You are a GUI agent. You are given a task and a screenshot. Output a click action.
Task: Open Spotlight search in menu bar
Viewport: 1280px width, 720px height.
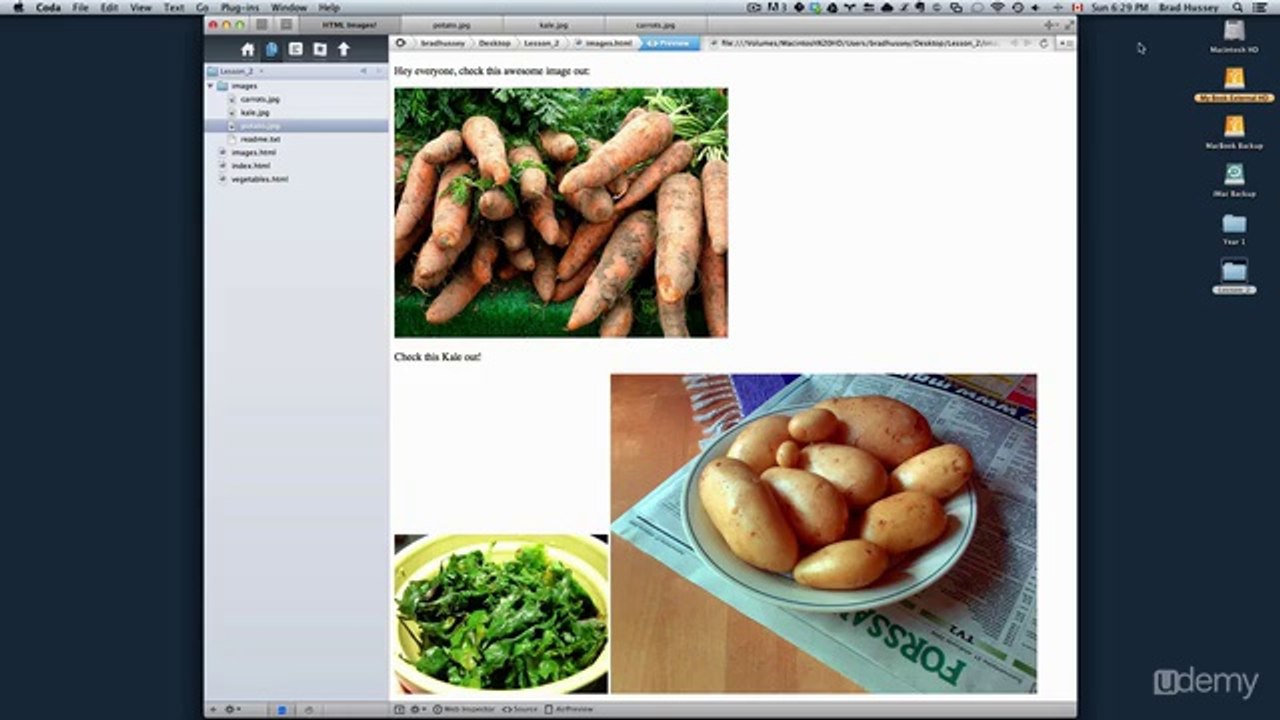coord(1238,7)
